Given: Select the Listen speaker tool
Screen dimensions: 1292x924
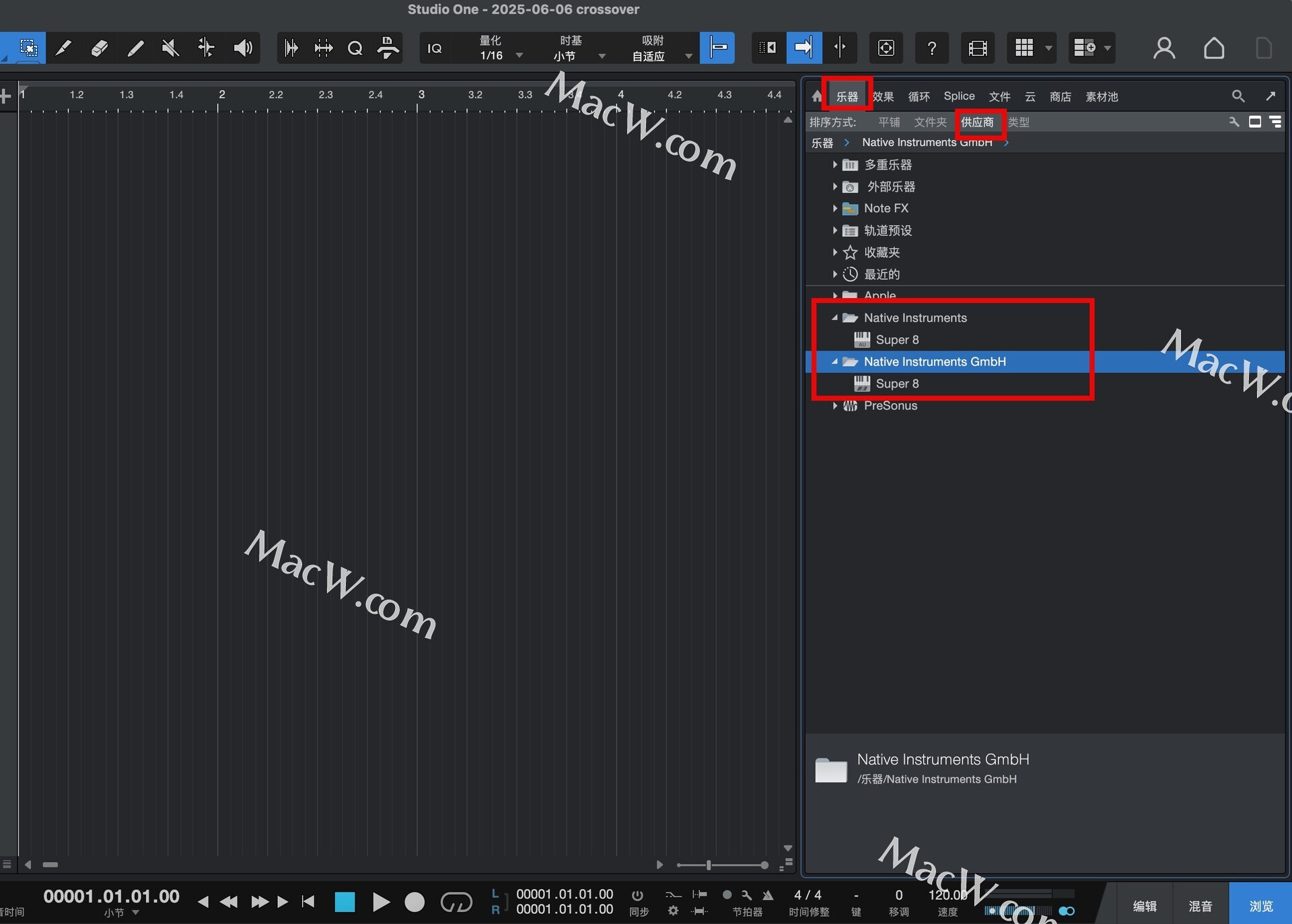Looking at the screenshot, I should pos(243,48).
